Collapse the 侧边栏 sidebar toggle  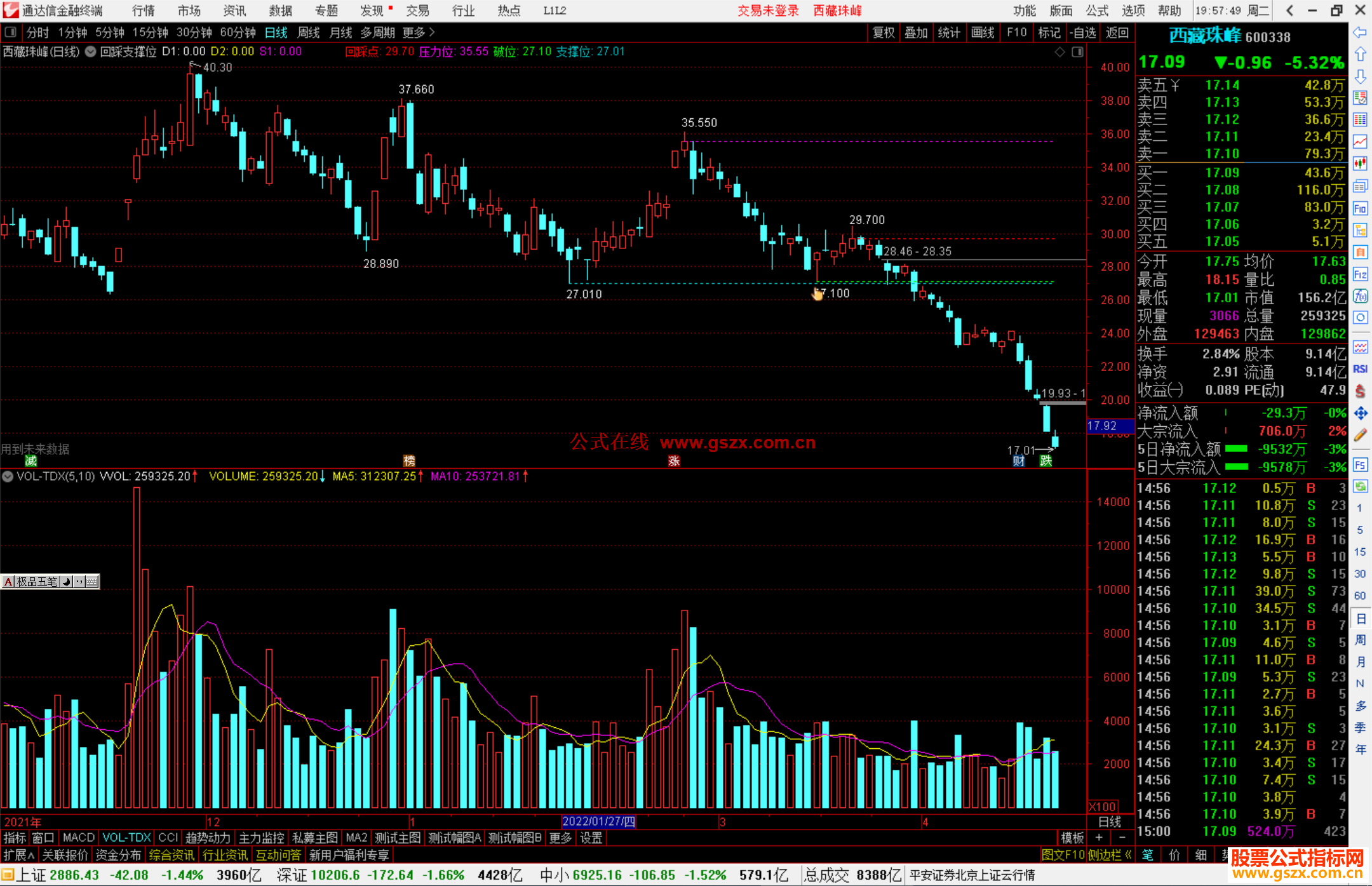point(1110,855)
